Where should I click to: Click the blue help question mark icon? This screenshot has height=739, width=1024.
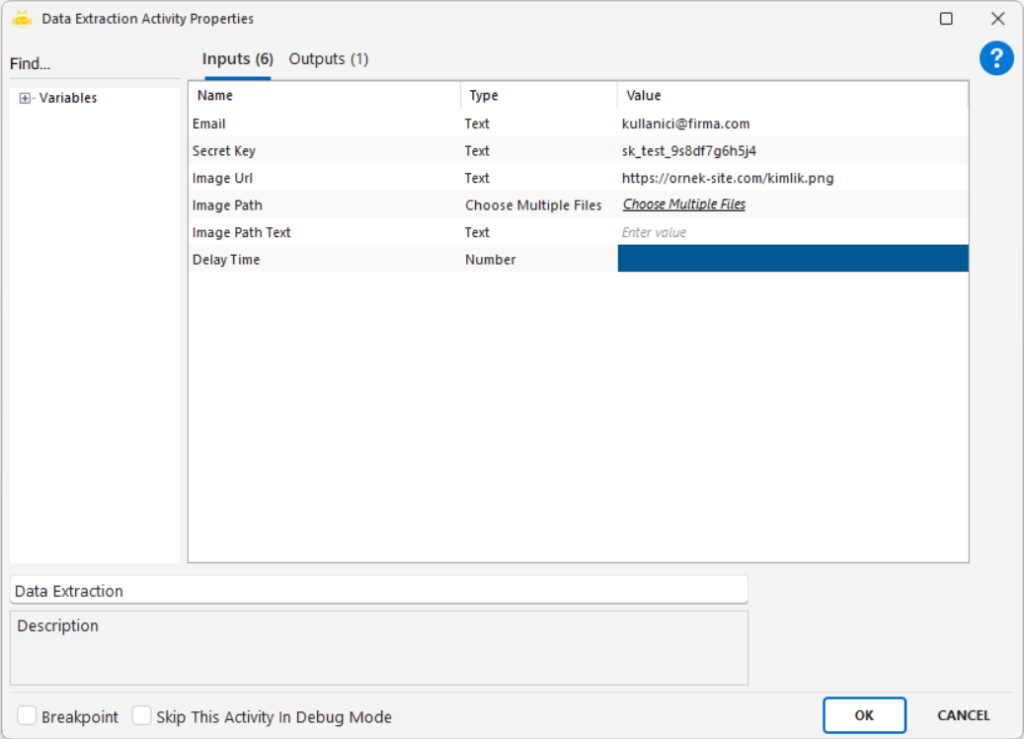point(996,58)
